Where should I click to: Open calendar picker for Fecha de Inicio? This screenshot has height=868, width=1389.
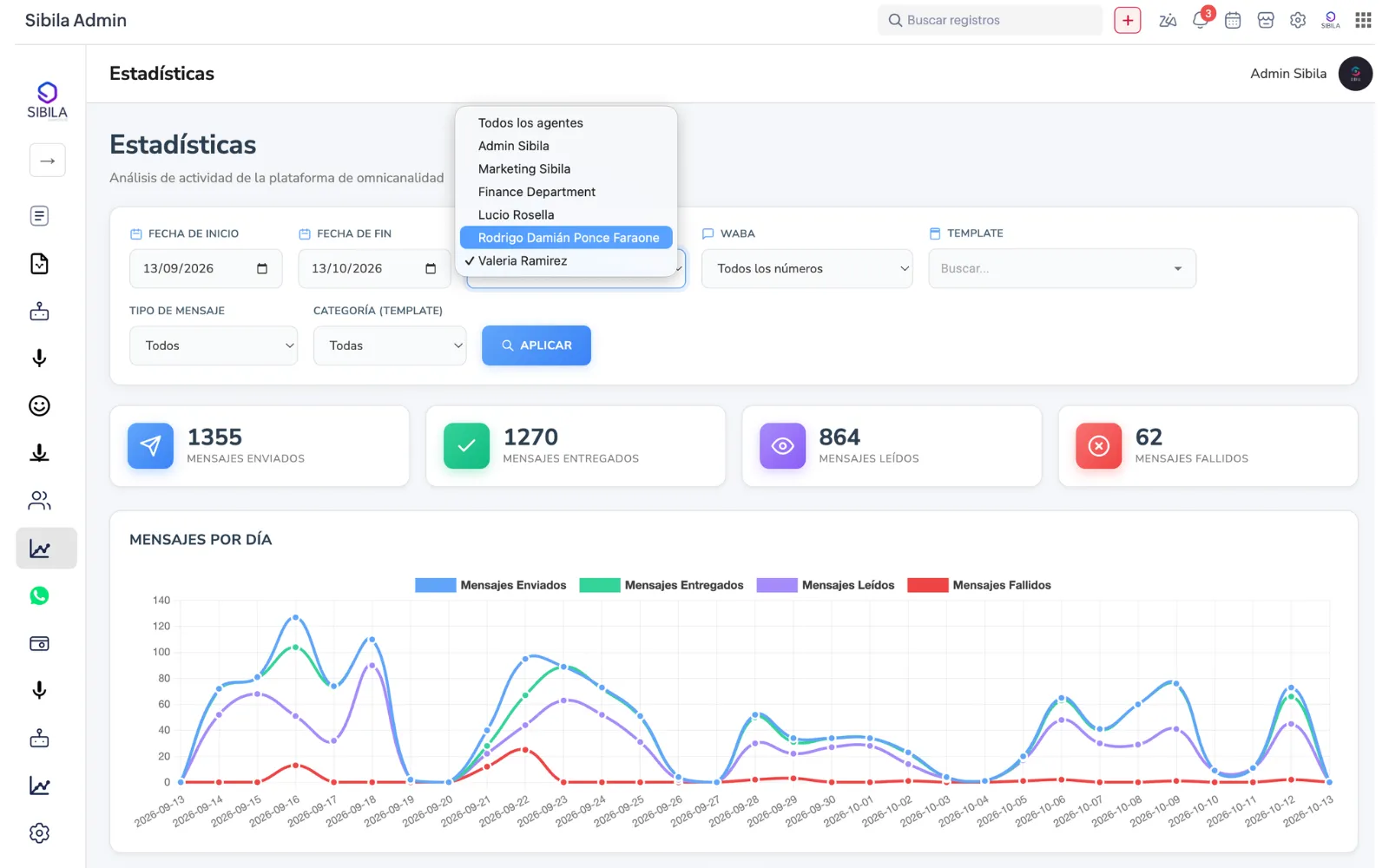[262, 269]
